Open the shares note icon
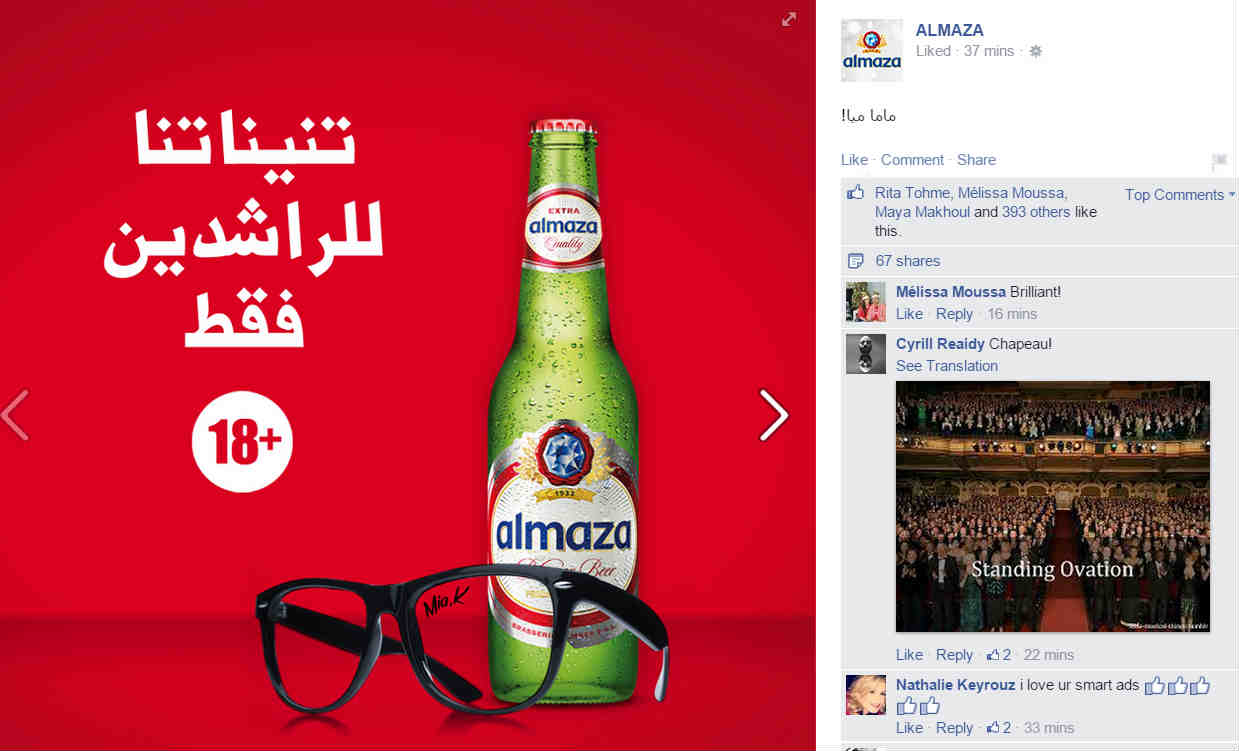Image resolution: width=1239 pixels, height=751 pixels. [855, 261]
